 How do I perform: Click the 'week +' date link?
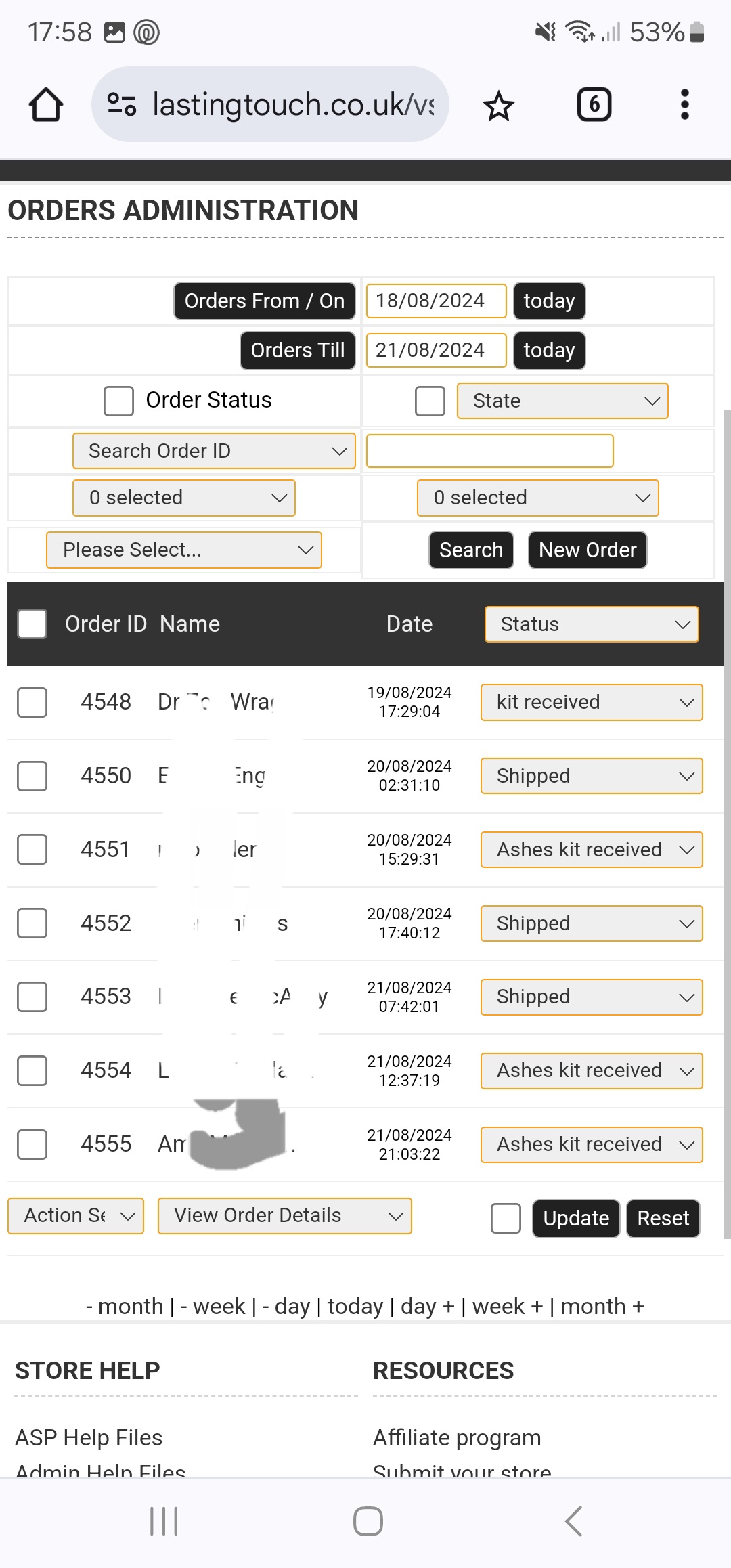(x=508, y=1306)
